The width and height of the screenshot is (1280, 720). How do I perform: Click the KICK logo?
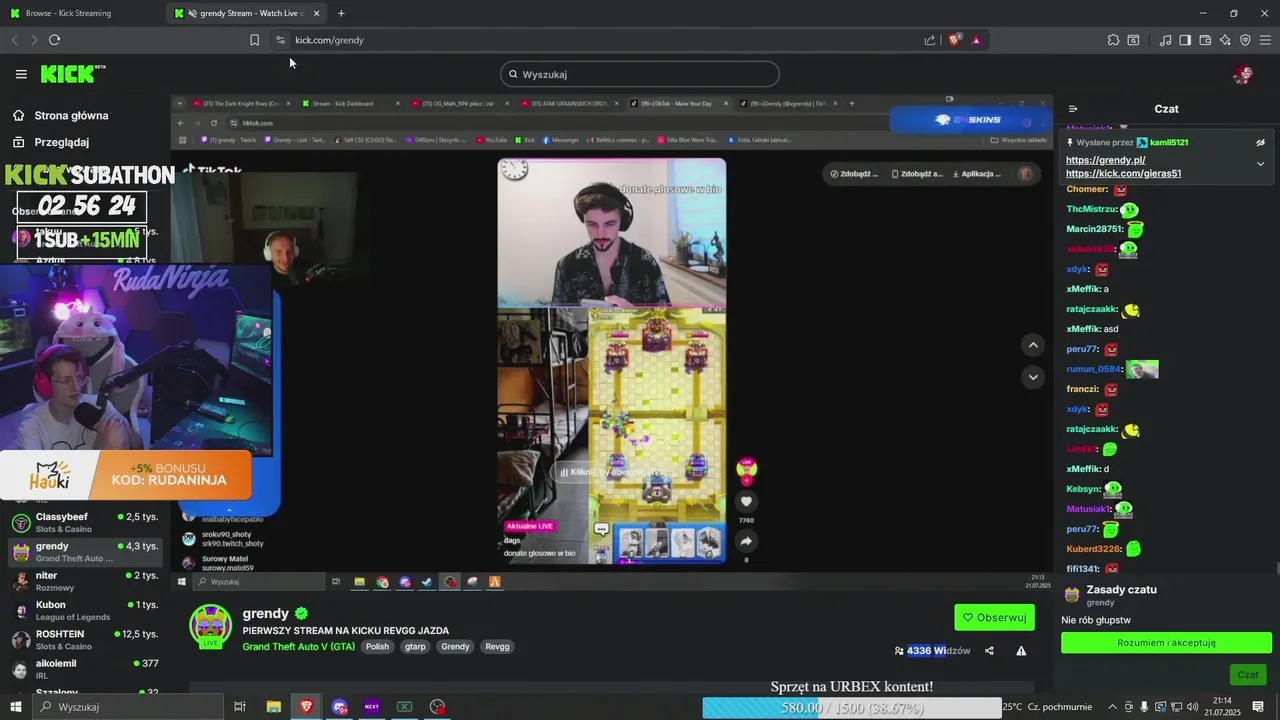tap(72, 74)
